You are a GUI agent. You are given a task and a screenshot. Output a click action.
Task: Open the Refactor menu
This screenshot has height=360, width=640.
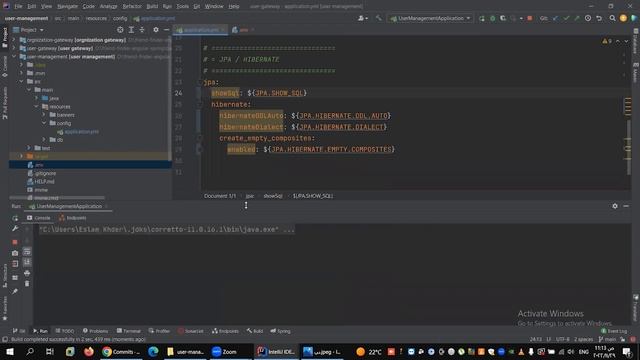pyautogui.click(x=132, y=7)
